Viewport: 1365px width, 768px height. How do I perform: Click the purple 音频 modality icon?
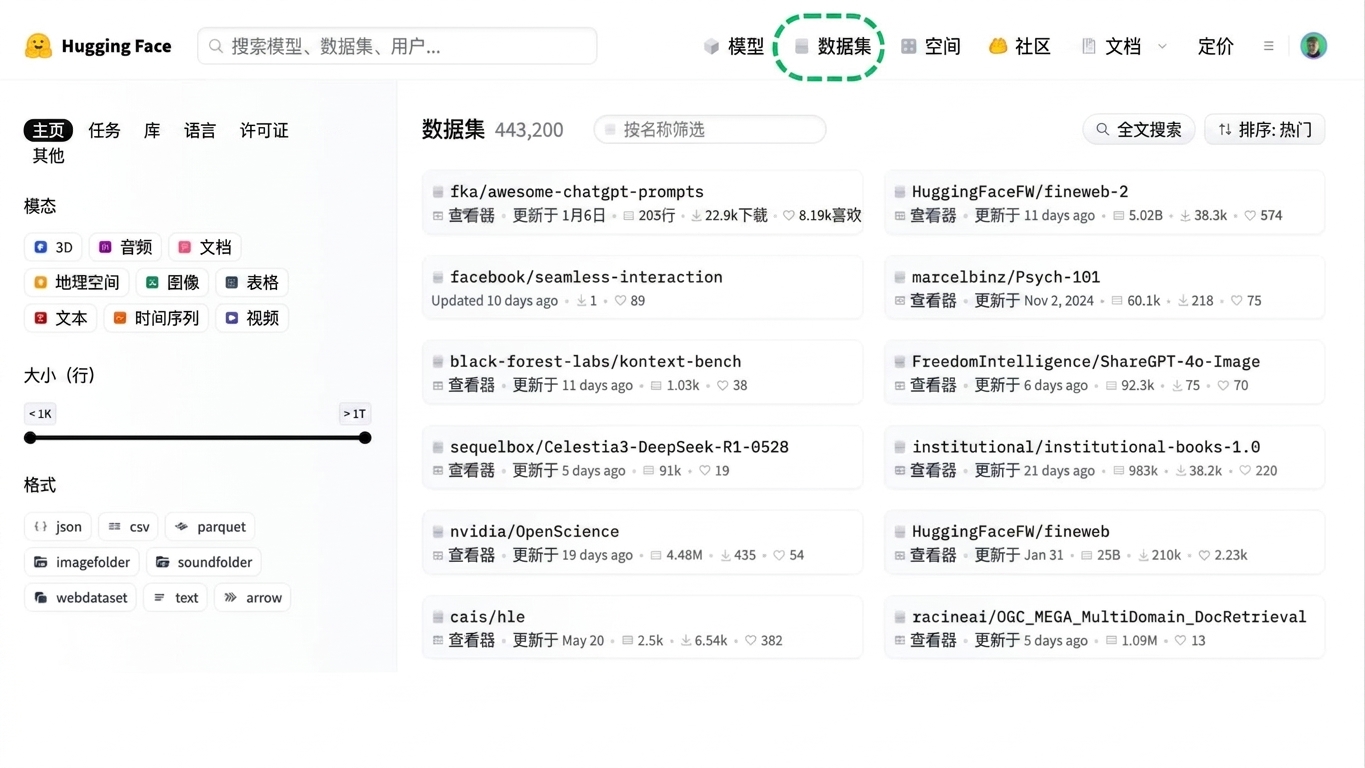(x=105, y=247)
